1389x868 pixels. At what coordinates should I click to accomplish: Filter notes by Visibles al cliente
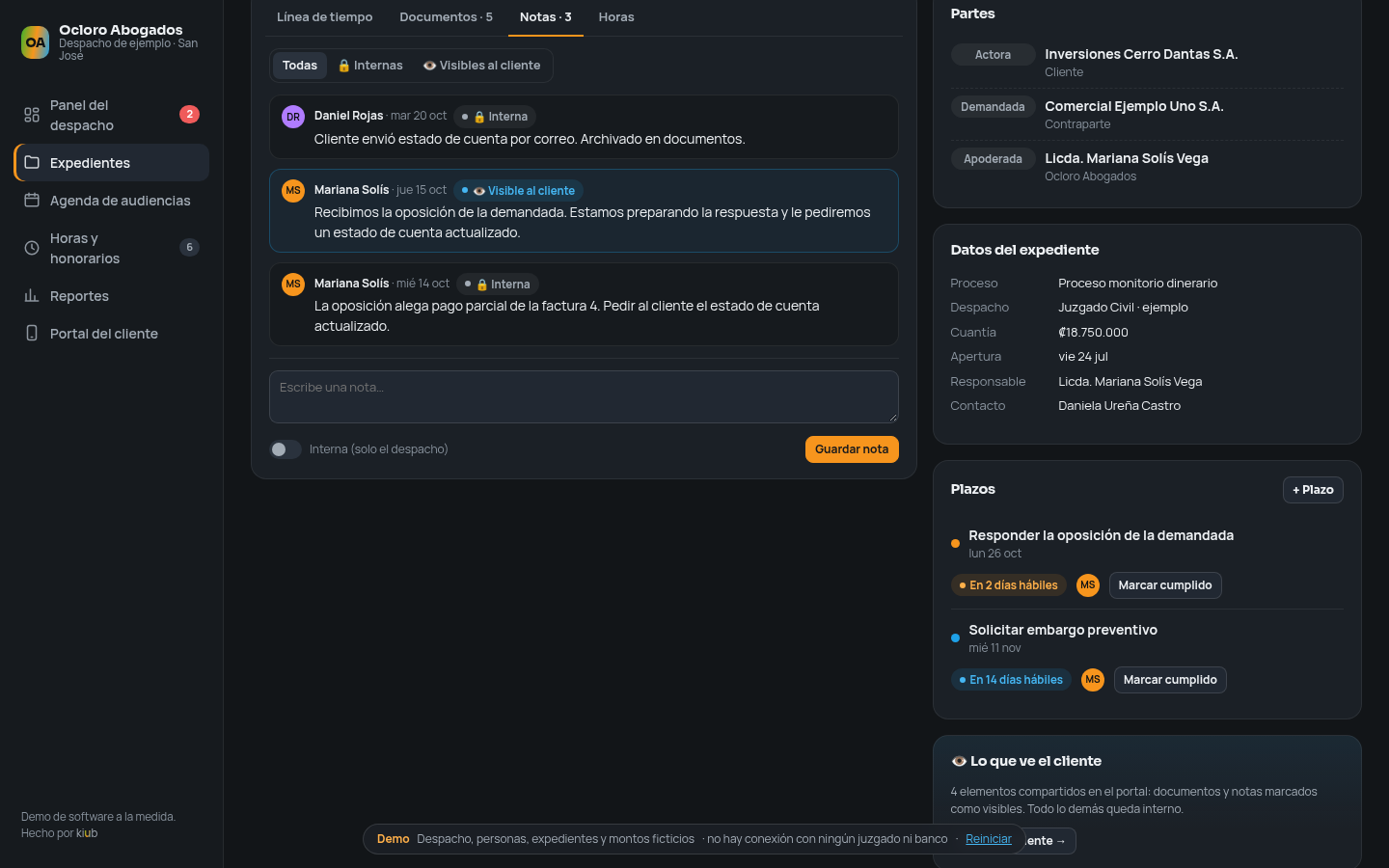(481, 66)
